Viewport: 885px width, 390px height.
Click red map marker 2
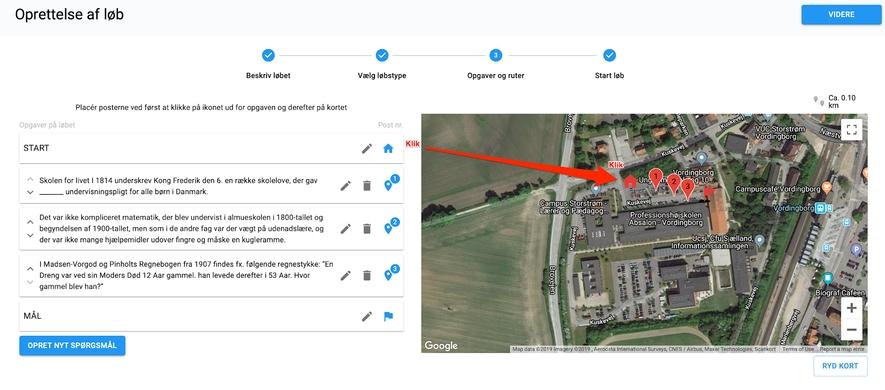tap(673, 183)
